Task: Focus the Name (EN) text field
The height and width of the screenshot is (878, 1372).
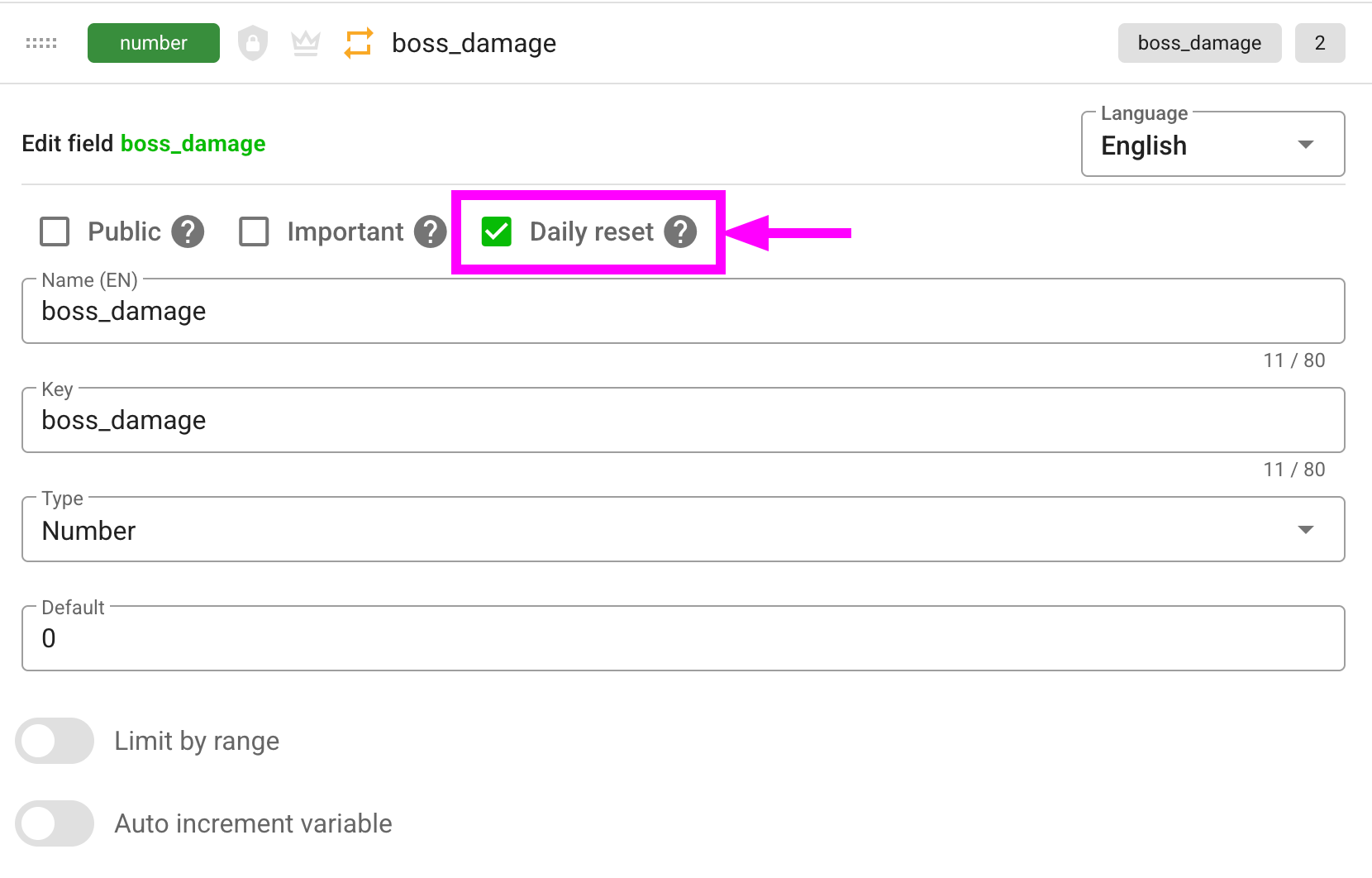Action: [x=683, y=312]
